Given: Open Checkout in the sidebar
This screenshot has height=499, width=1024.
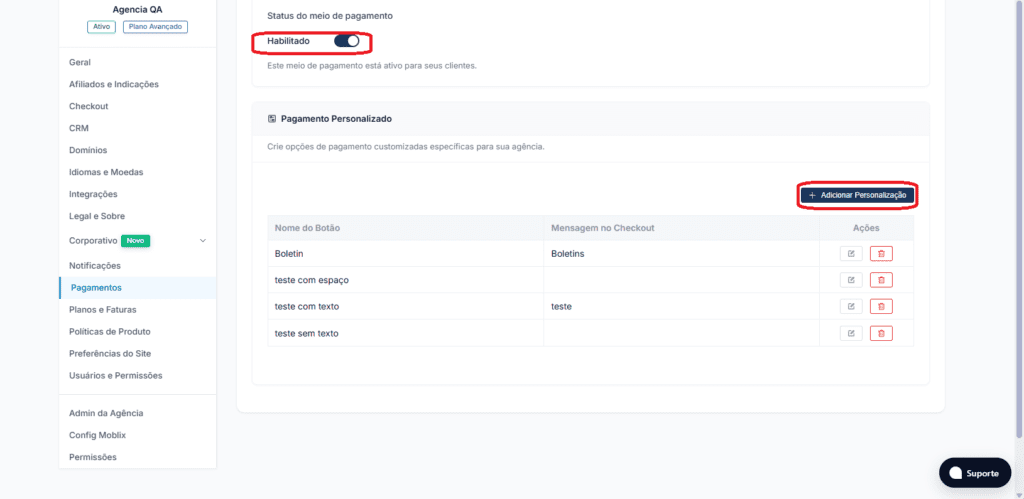Looking at the screenshot, I should click(x=89, y=106).
